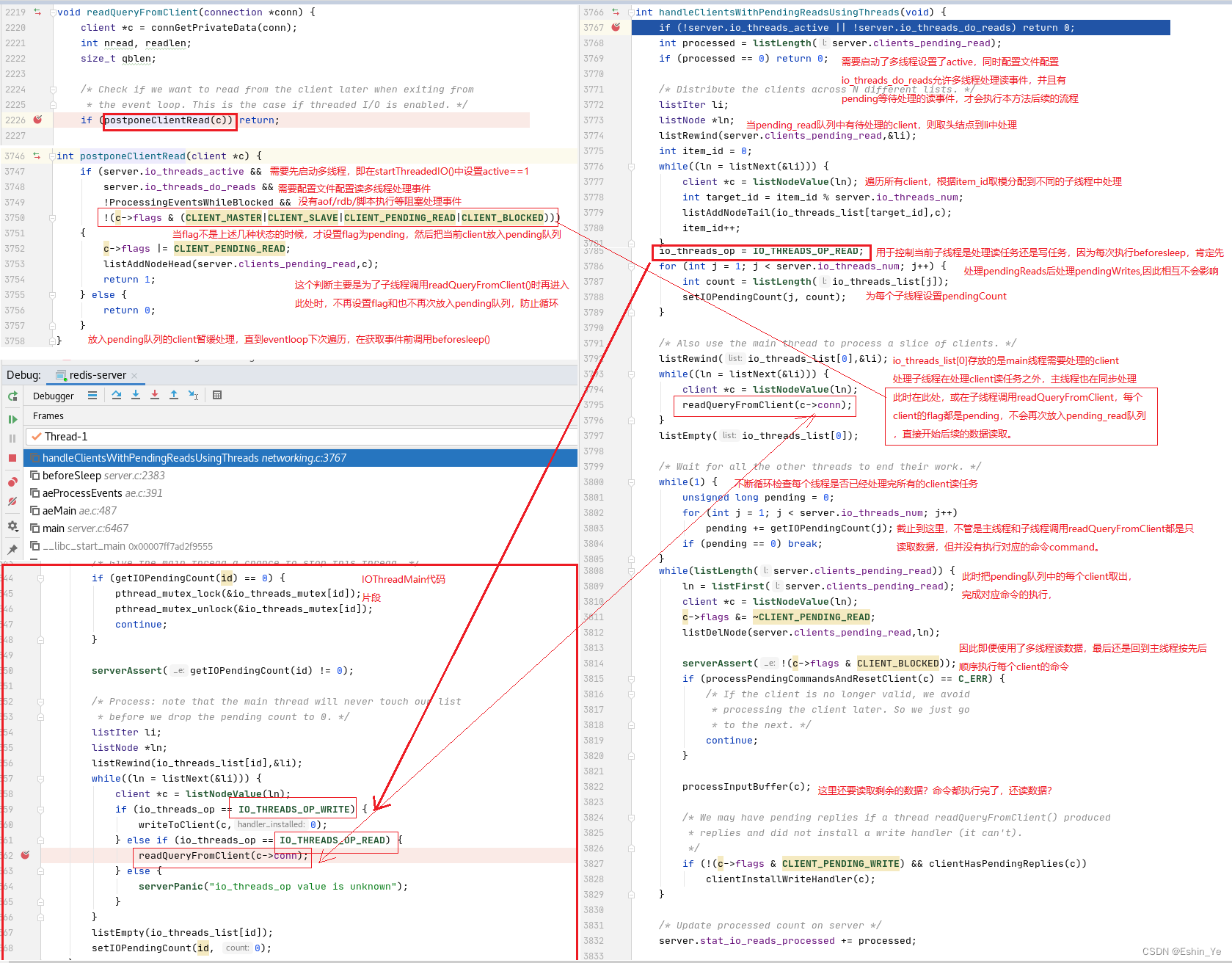Screen dimensions: 1232x963
Task: Mute all breakpoints
Action: 12,502
